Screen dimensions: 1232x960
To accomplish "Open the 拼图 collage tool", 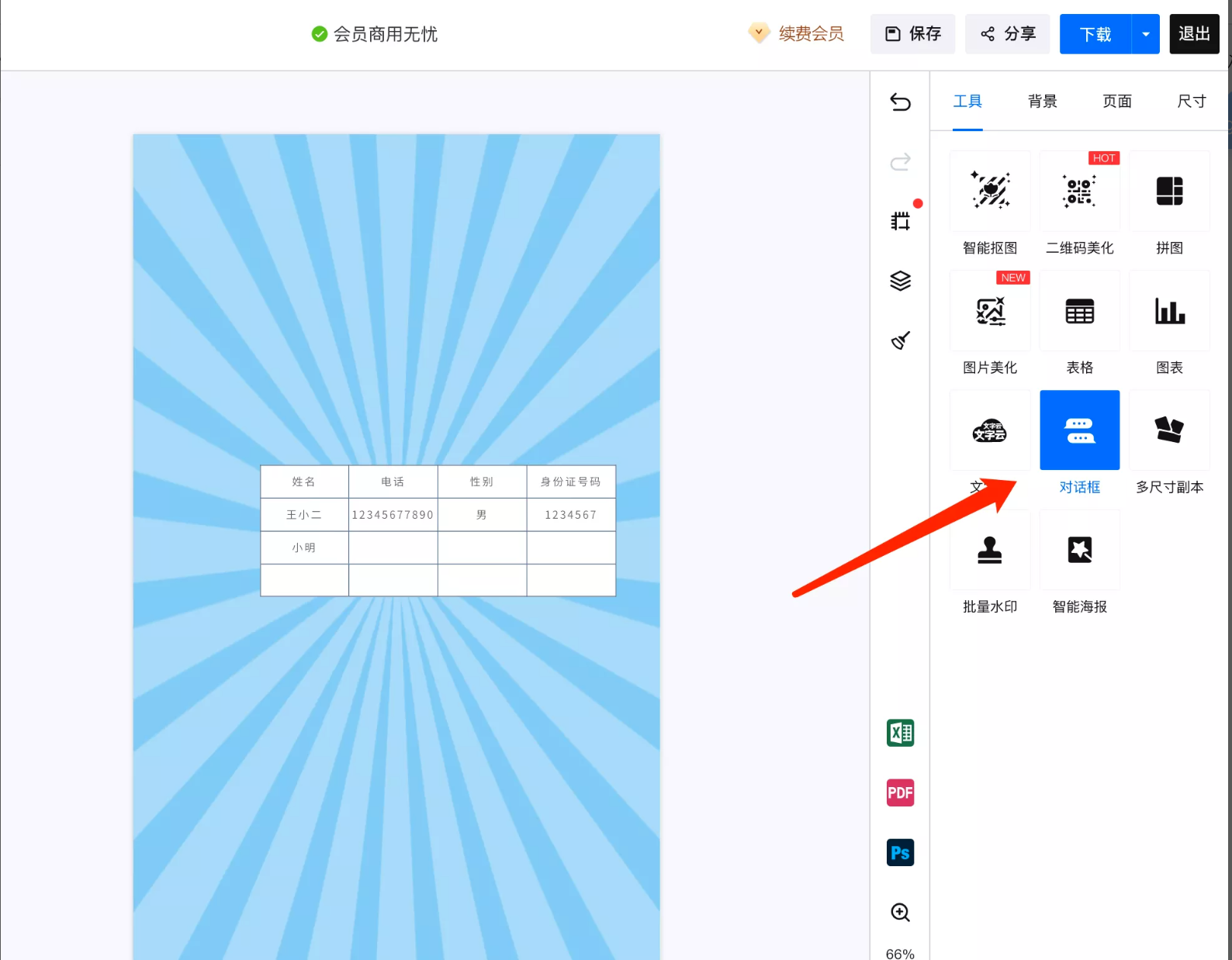I will (1169, 191).
